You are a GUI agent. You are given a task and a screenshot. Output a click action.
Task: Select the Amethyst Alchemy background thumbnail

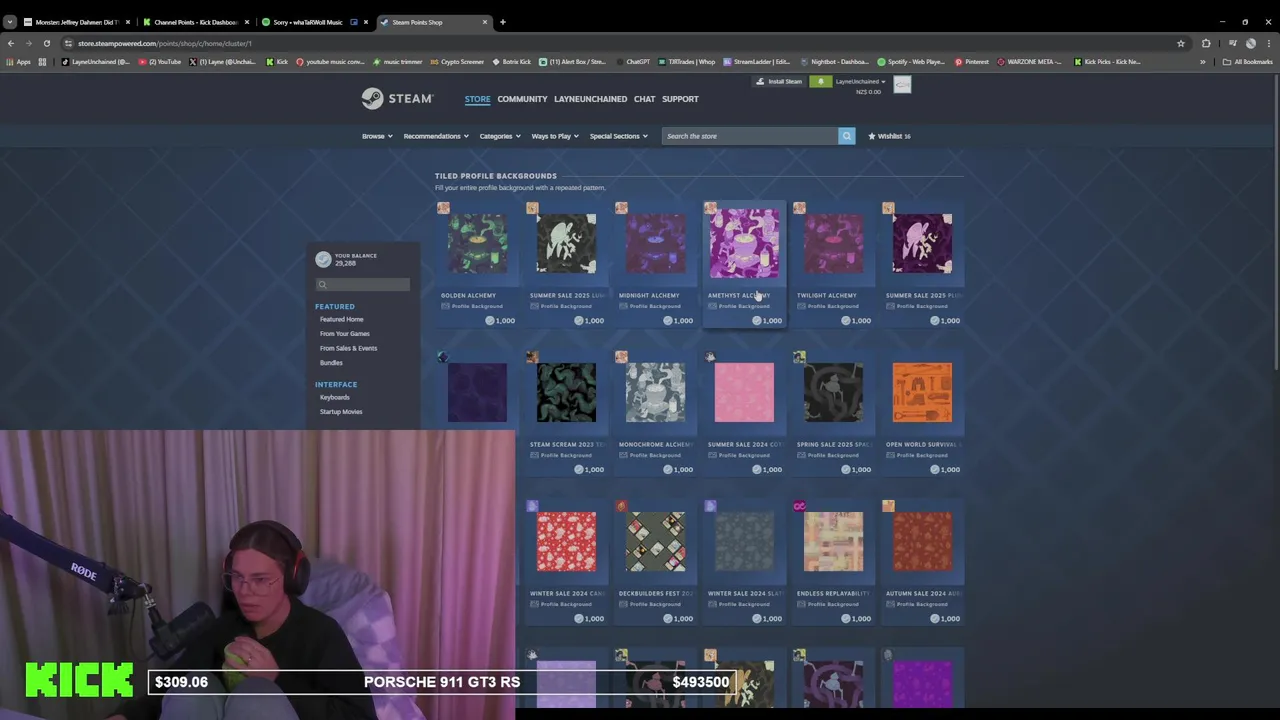click(744, 243)
